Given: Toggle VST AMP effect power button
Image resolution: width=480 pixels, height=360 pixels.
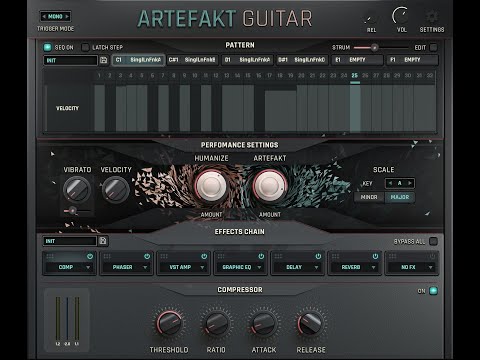Looking at the screenshot, I should pyautogui.click(x=204, y=256).
